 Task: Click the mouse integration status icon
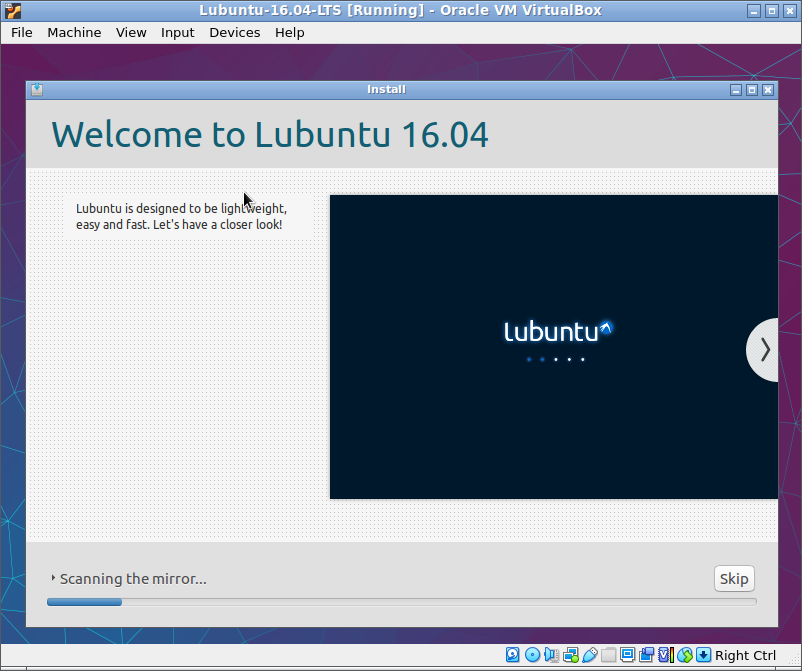[x=685, y=655]
